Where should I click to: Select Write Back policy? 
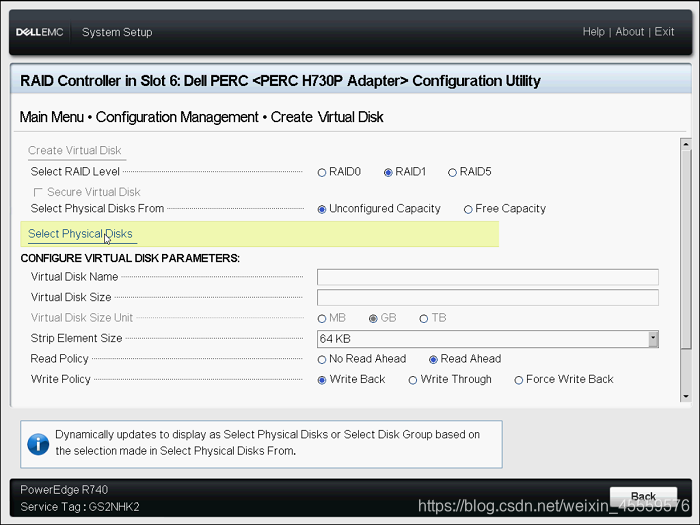(322, 380)
